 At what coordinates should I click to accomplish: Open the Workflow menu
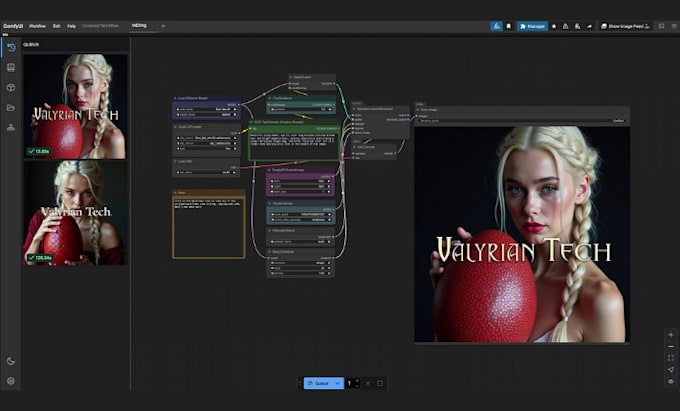click(37, 25)
